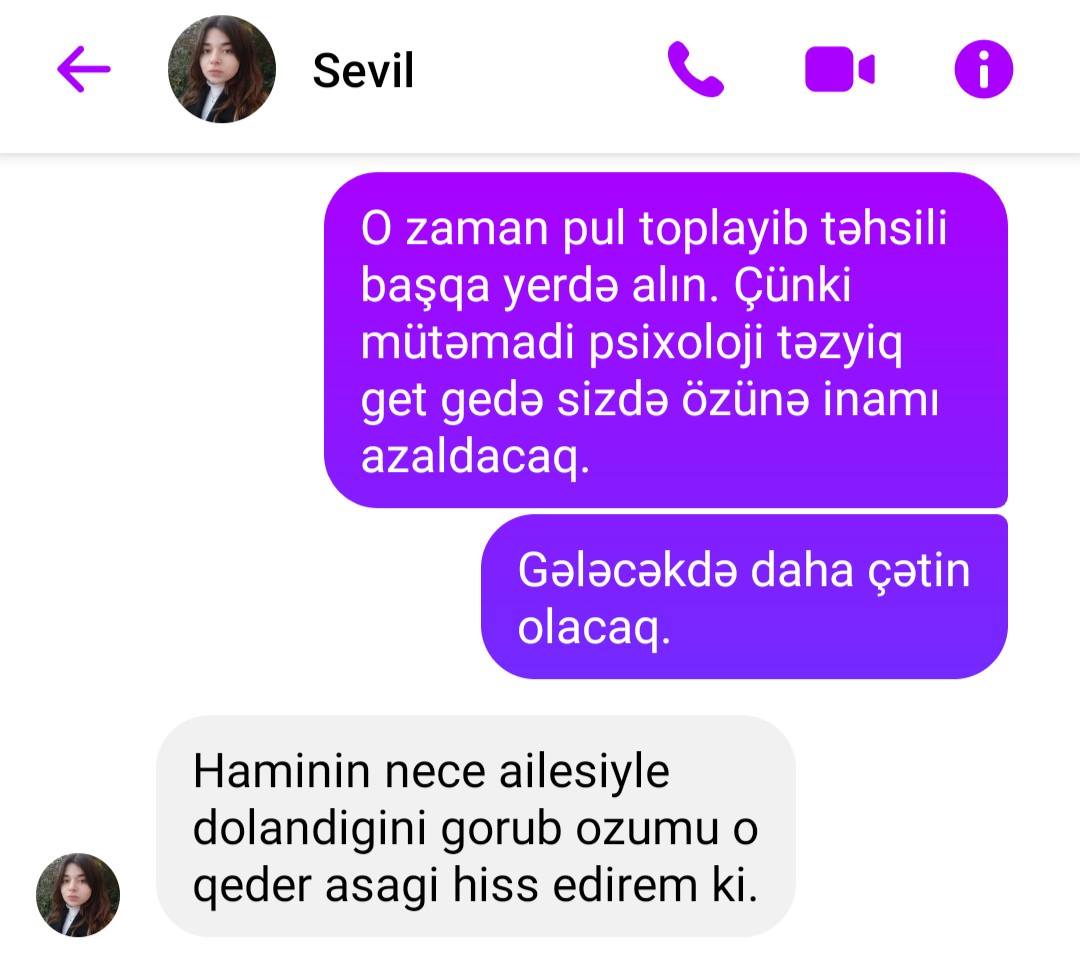Click "dolandigini" in Sevil's reply
Screen dimensions: 1080x959
pos(309,829)
